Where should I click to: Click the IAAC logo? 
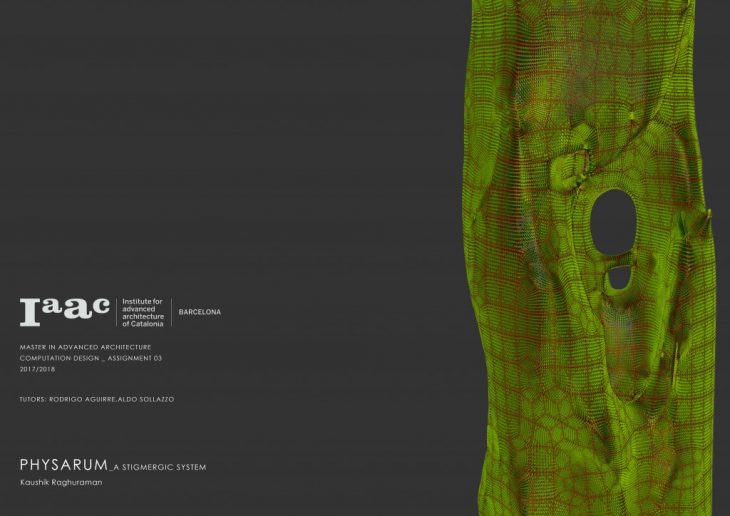pyautogui.click(x=64, y=311)
